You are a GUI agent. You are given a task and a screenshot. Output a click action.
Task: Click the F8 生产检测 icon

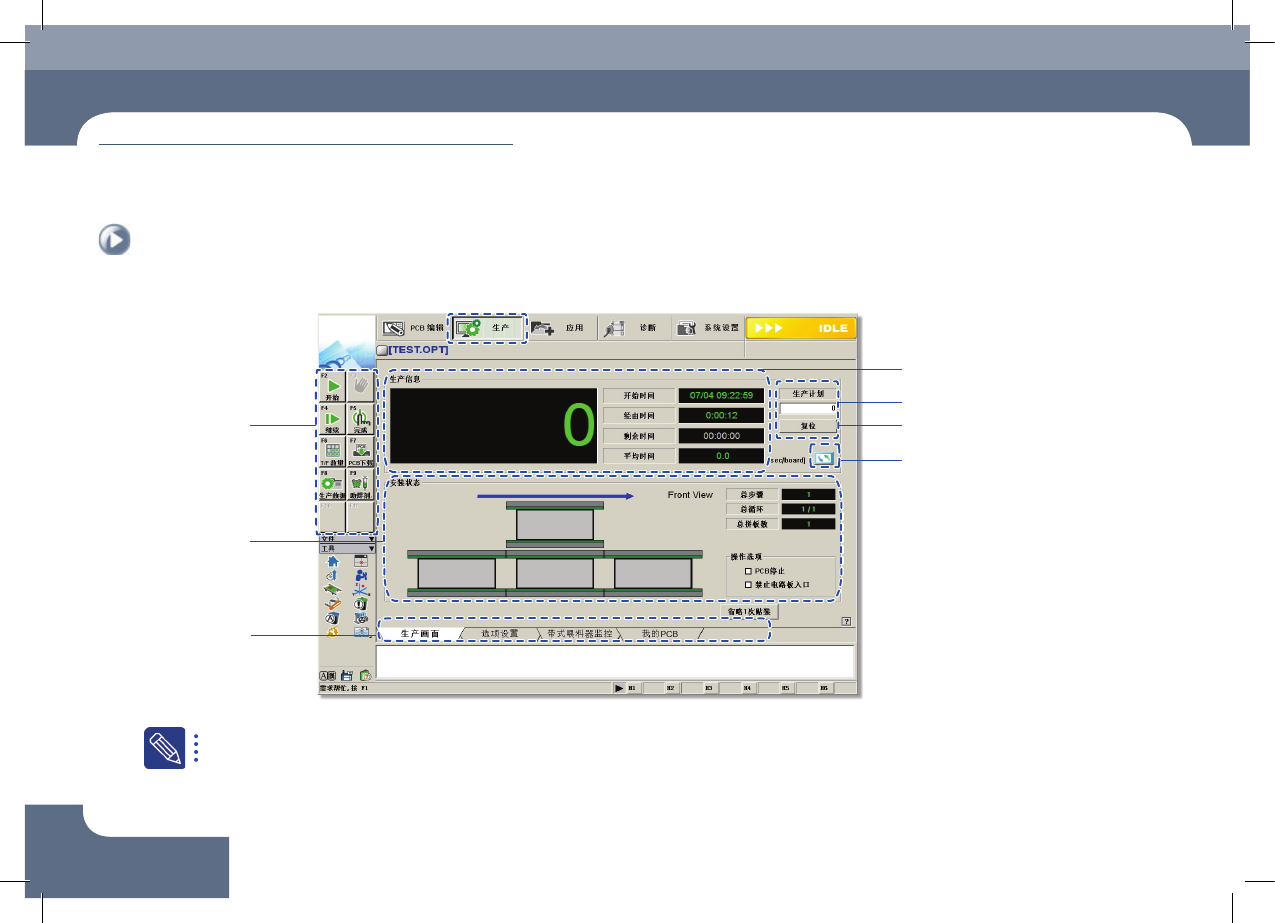click(x=333, y=484)
